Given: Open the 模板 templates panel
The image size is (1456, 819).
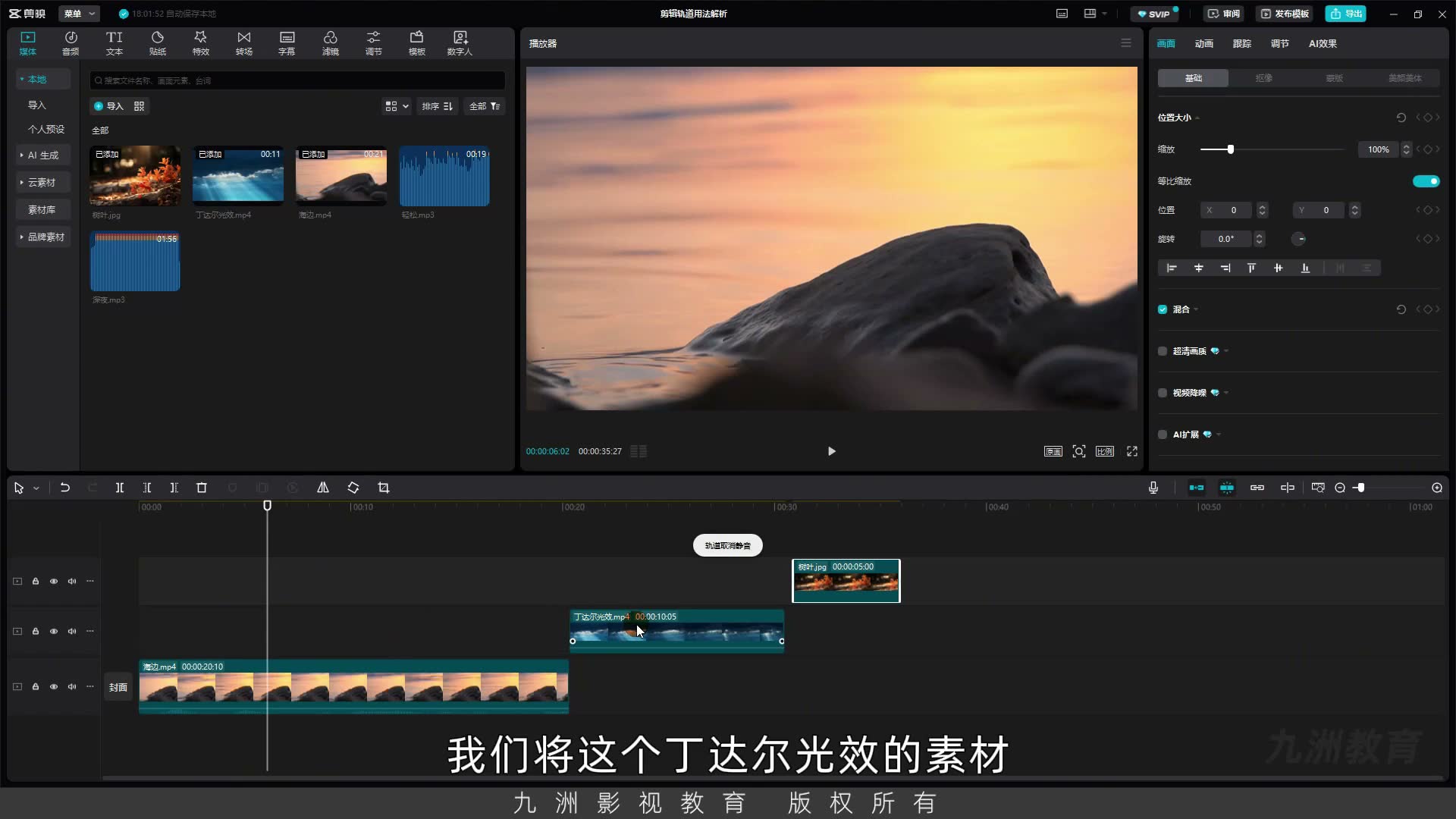Looking at the screenshot, I should click(x=417, y=43).
